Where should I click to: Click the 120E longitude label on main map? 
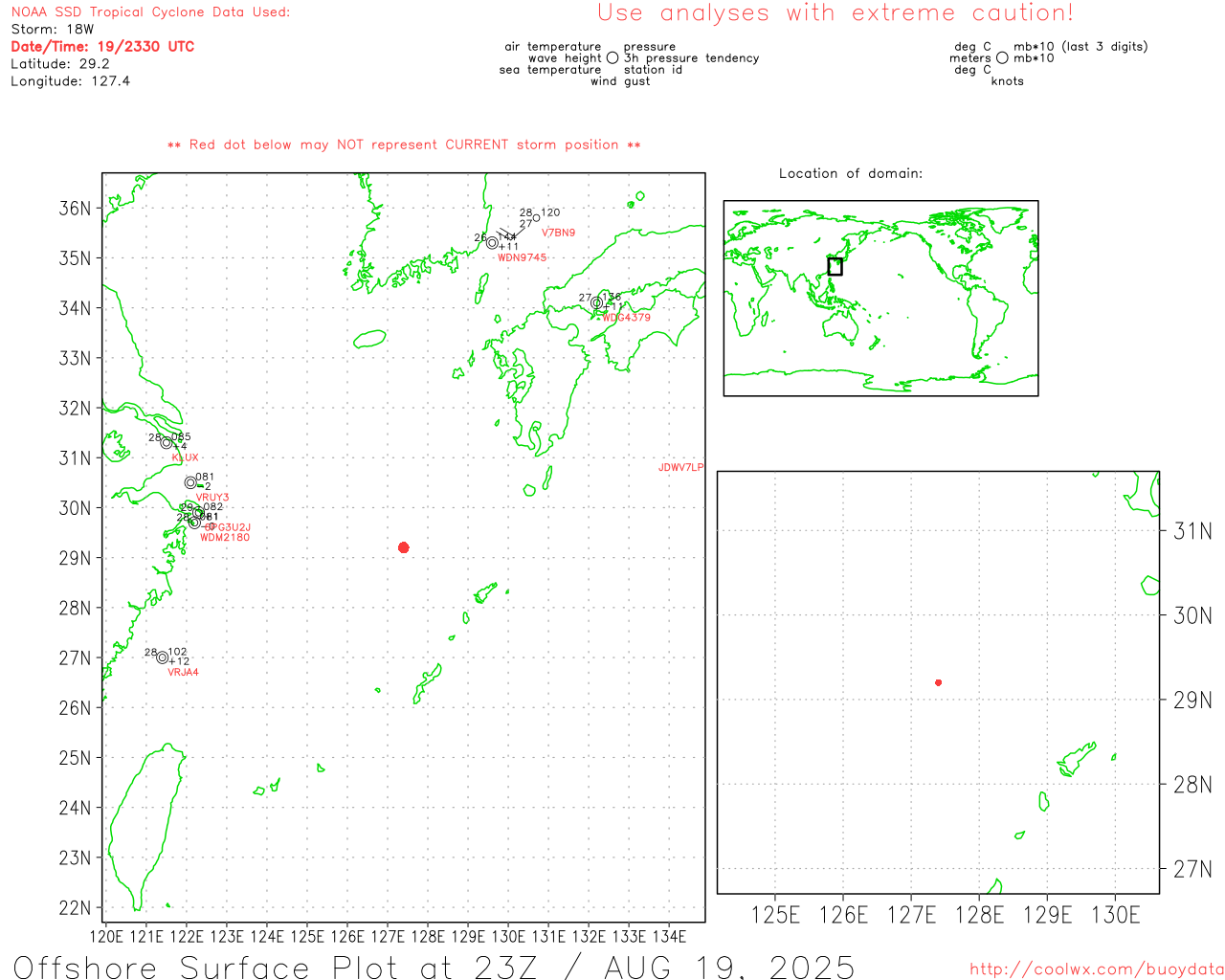pyautogui.click(x=106, y=936)
